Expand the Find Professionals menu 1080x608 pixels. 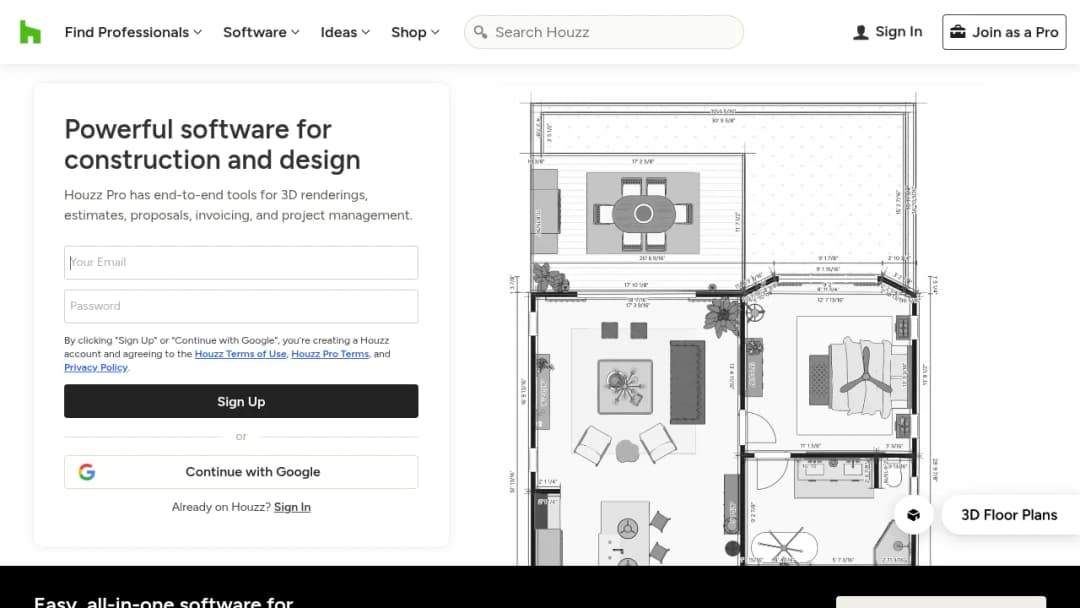(133, 32)
